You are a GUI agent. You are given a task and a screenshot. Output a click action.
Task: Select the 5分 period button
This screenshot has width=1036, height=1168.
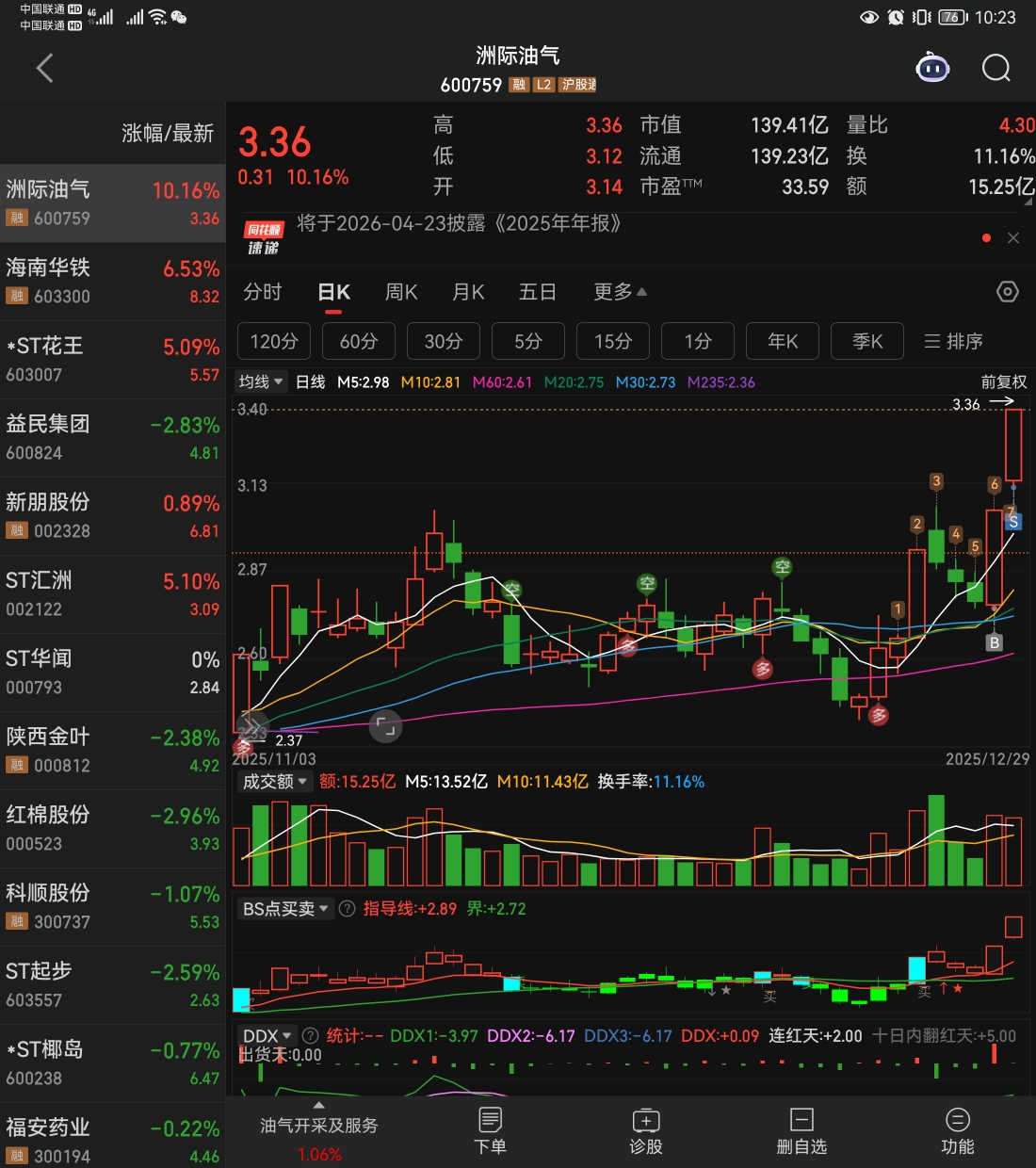tap(528, 341)
